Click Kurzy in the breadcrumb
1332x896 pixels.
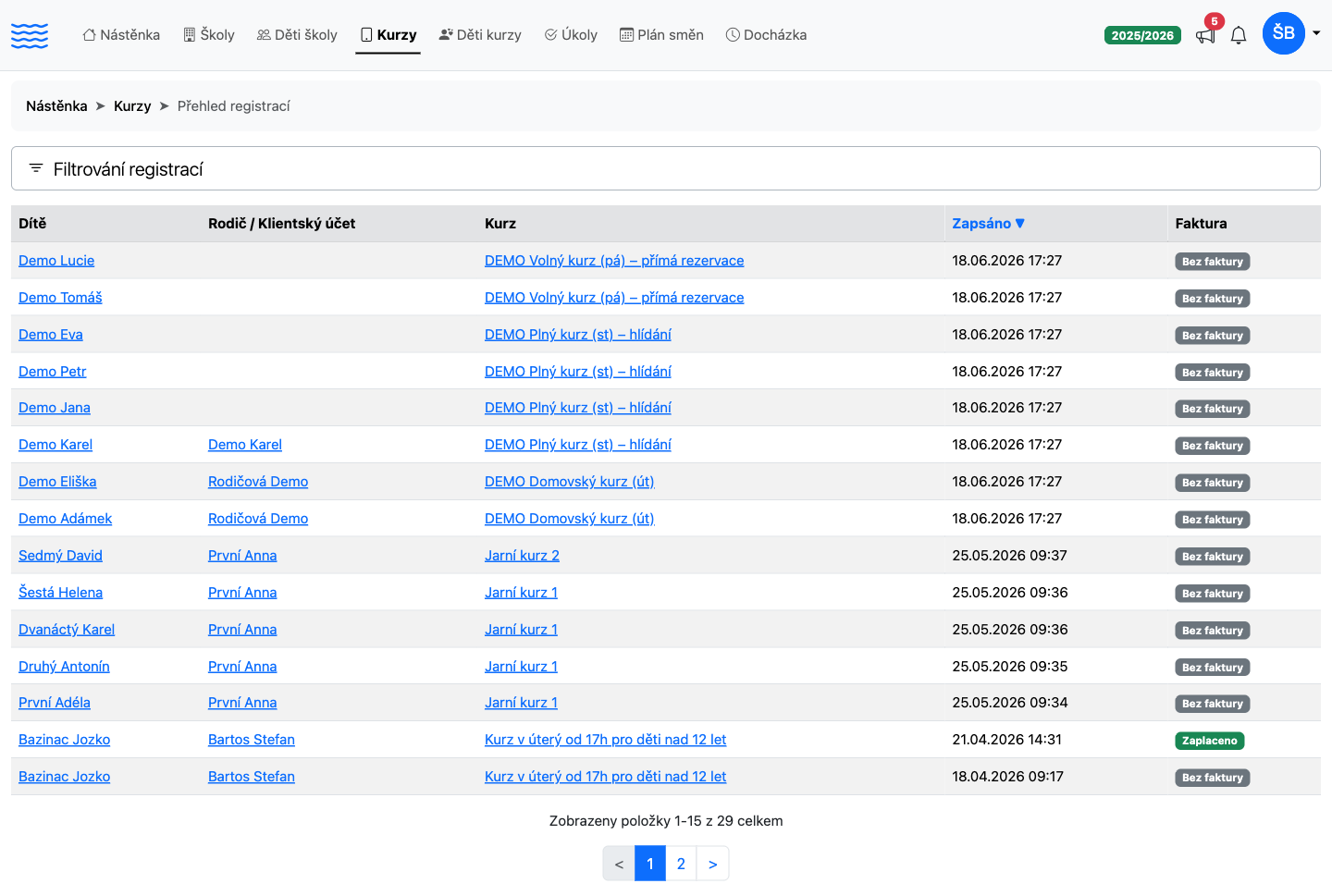[x=132, y=106]
